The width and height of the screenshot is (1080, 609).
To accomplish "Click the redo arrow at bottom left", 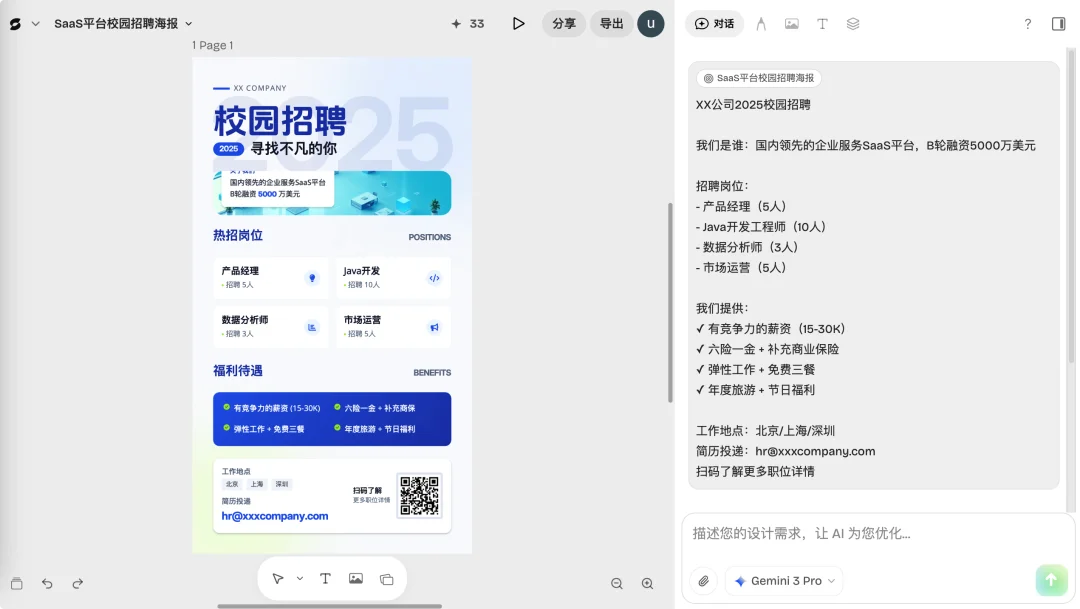I will pyautogui.click(x=77, y=583).
